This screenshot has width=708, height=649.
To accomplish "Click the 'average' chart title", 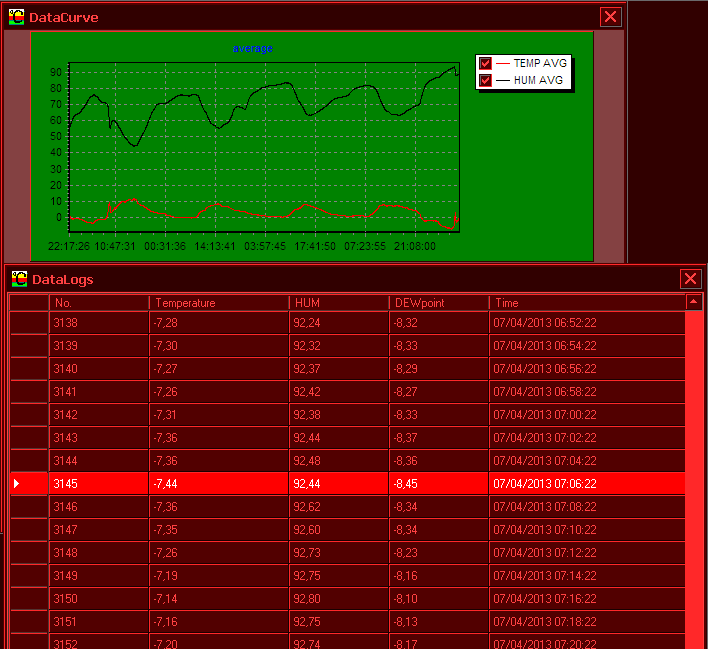I will pyautogui.click(x=253, y=48).
